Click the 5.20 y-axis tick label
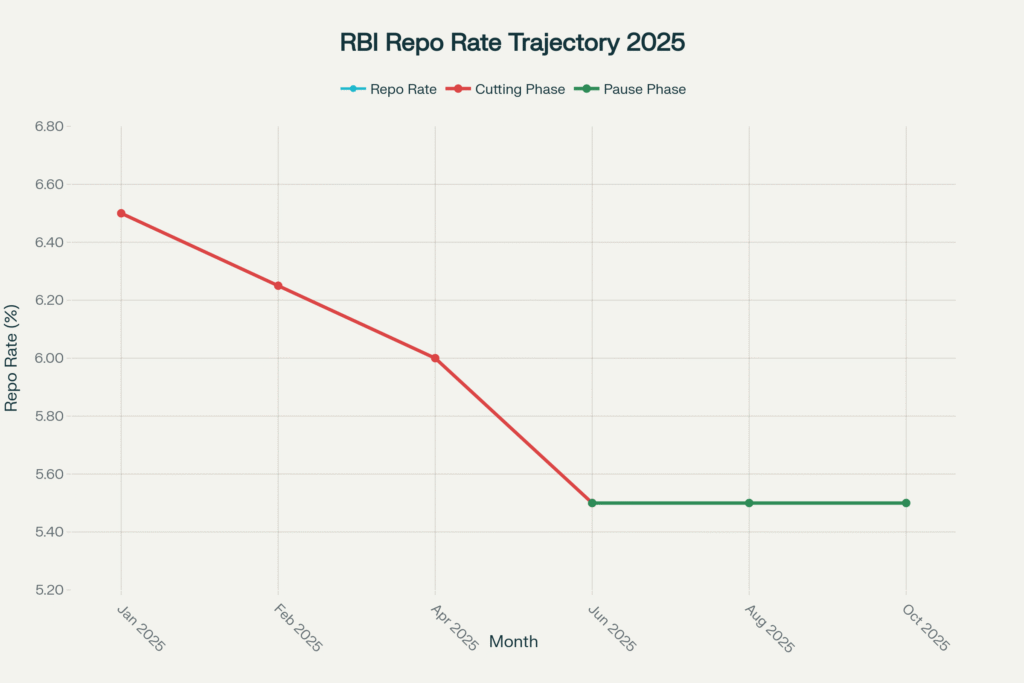1024x683 pixels. pos(47,590)
